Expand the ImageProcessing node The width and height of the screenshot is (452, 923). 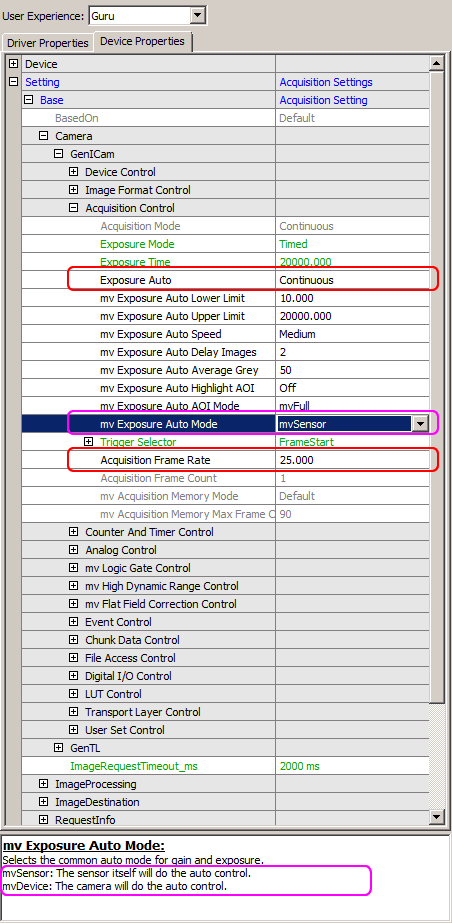tap(44, 784)
